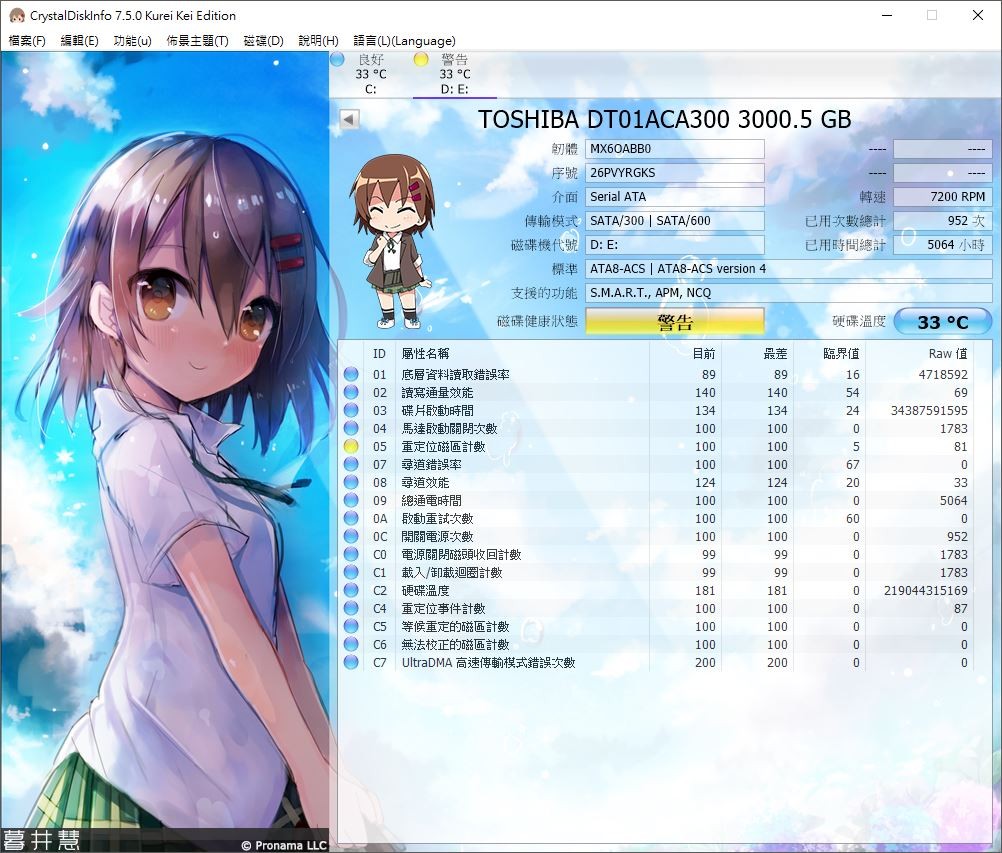Click the 目前 column header

(704, 353)
